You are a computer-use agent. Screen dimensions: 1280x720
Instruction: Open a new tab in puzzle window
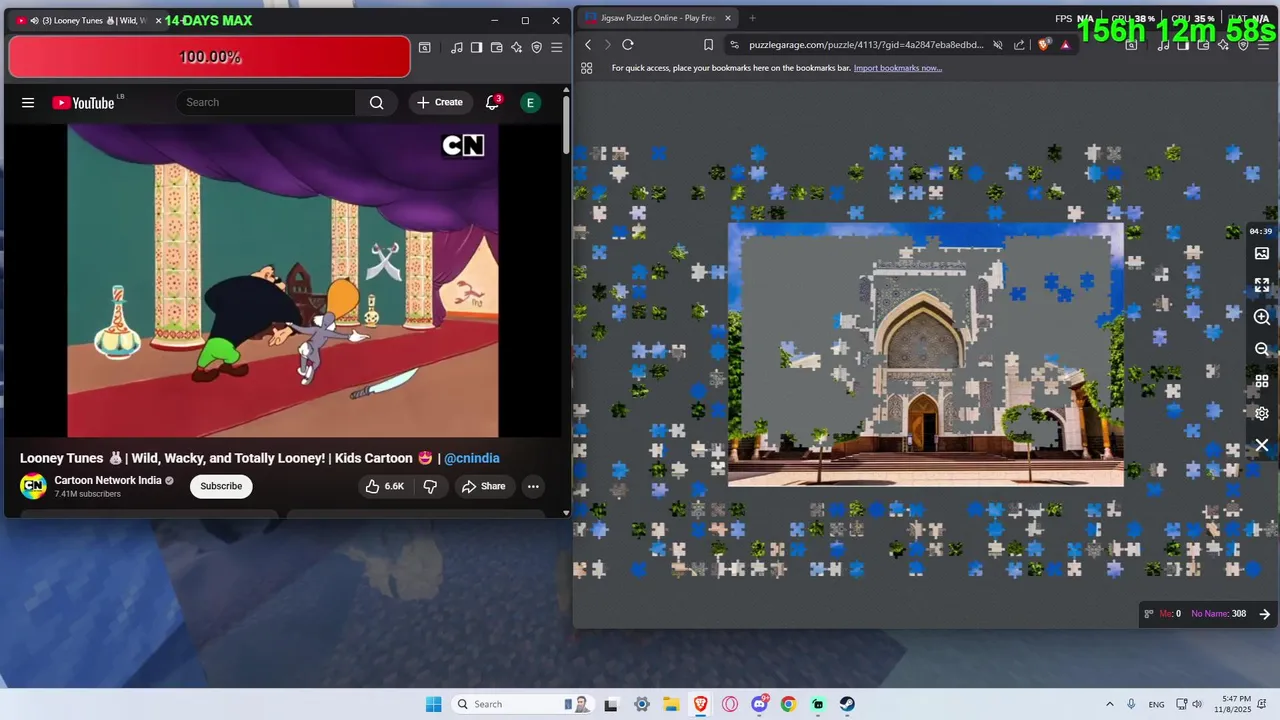pyautogui.click(x=752, y=17)
